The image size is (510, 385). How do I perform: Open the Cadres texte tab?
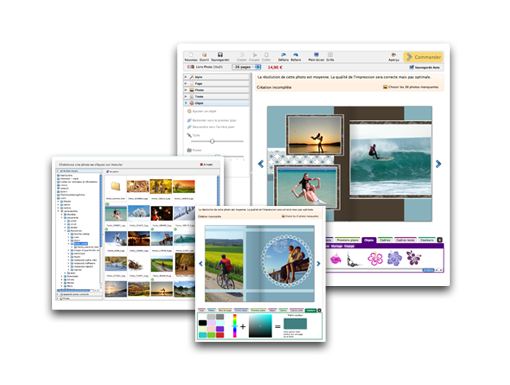point(405,240)
